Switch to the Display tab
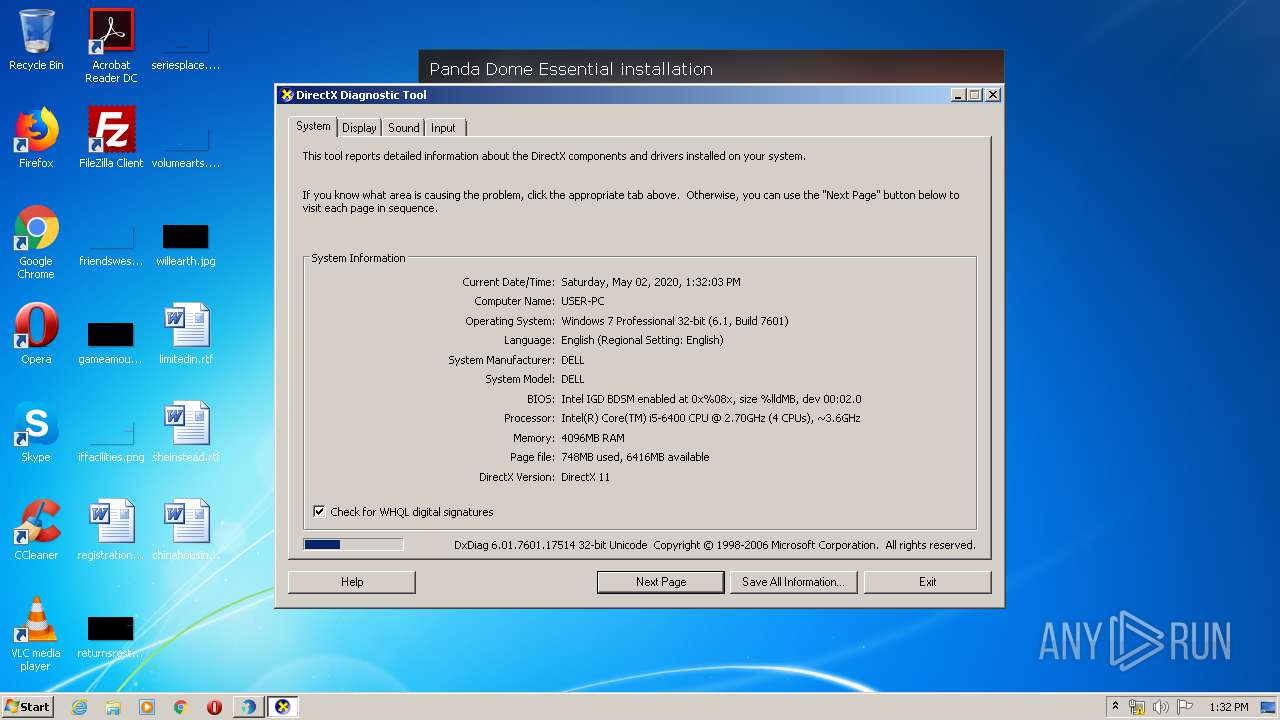The height and width of the screenshot is (720, 1280). pos(359,128)
